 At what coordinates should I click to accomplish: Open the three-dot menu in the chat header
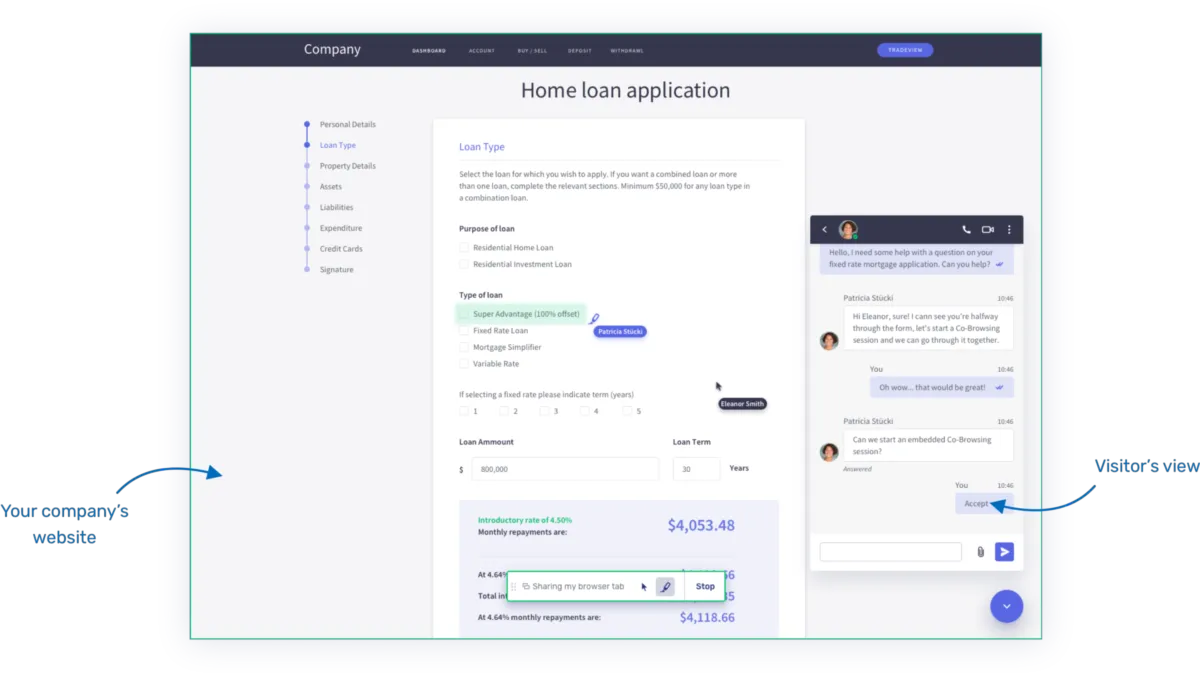(x=1009, y=229)
